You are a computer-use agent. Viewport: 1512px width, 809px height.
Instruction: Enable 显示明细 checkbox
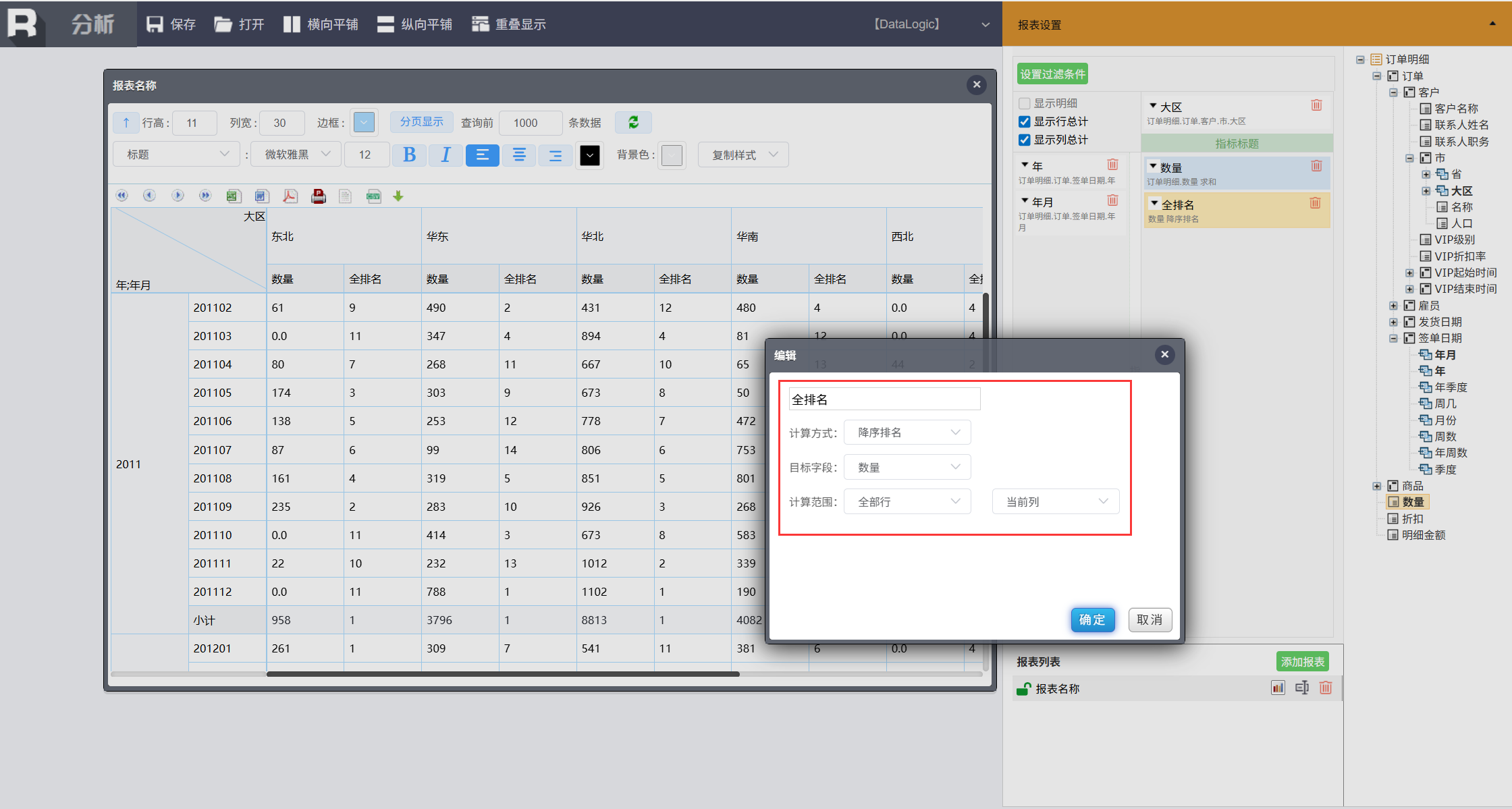(x=1025, y=103)
